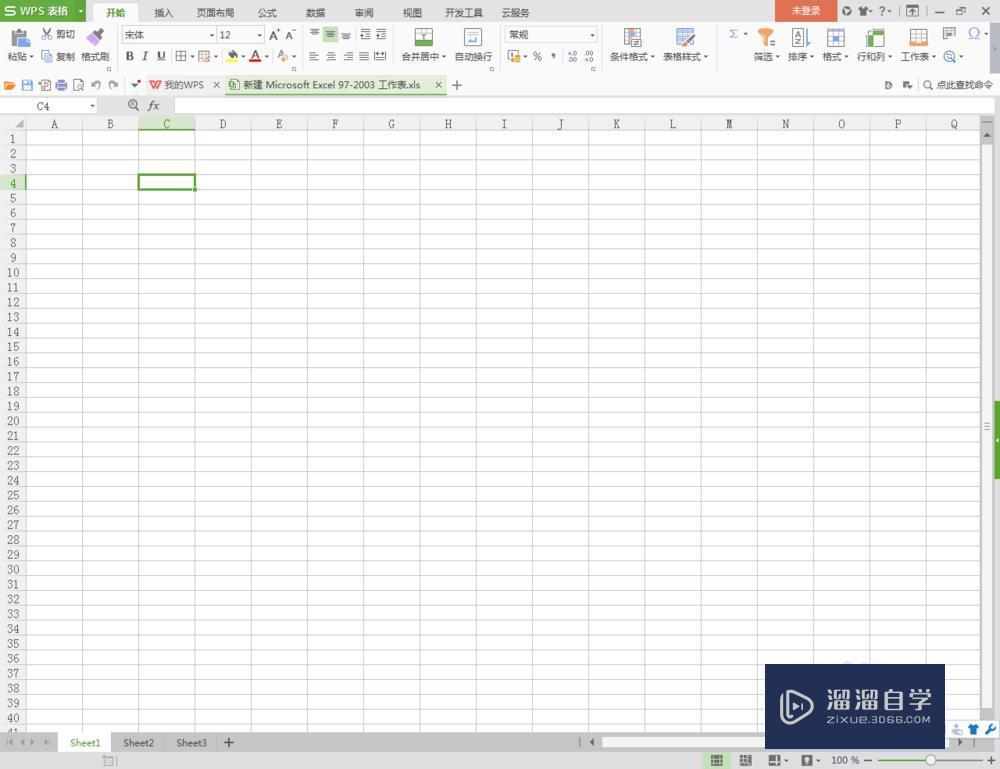Align text right
Screen dimensions: 1000x769
[348, 56]
